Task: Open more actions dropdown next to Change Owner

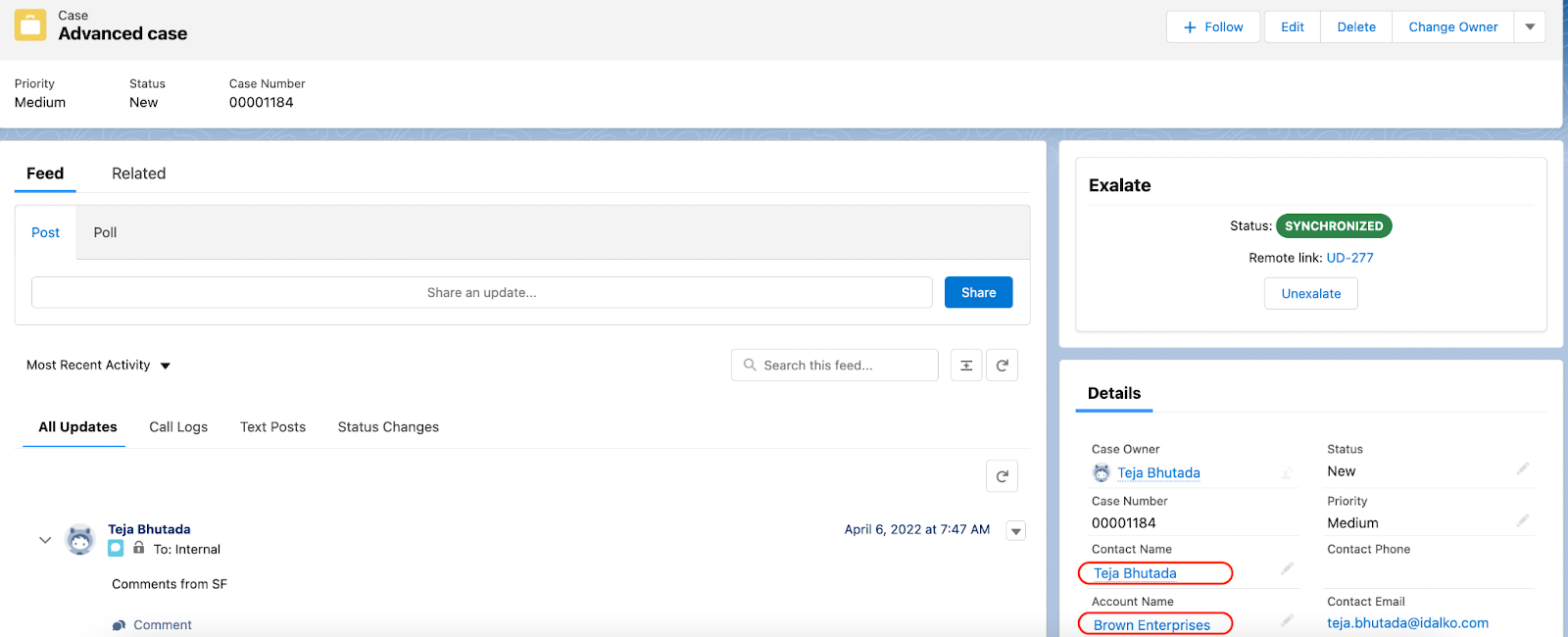Action: [x=1530, y=26]
